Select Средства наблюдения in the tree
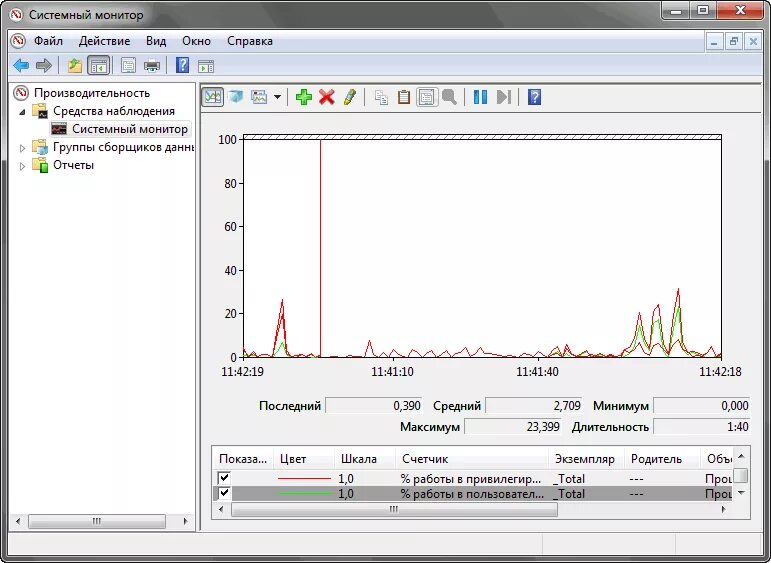The width and height of the screenshot is (771, 563). [x=114, y=111]
